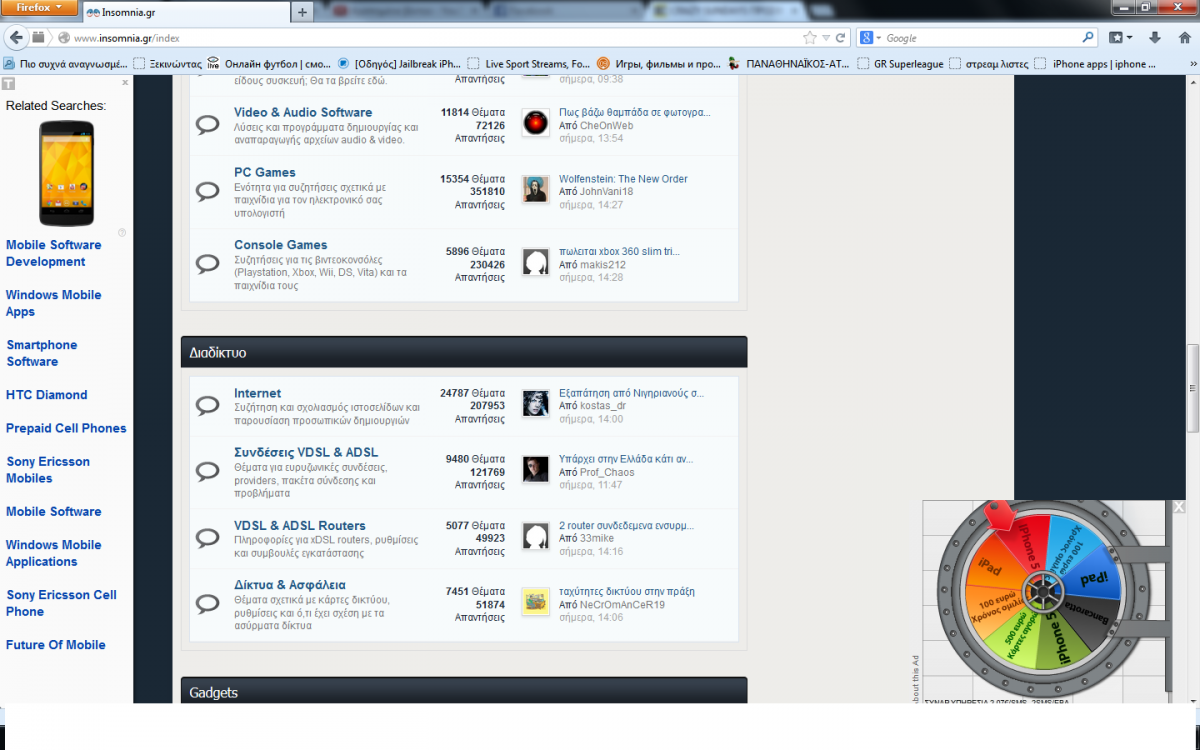Viewport: 1200px width, 750px height.
Task: Click the default avatar of makis212
Action: 536,262
